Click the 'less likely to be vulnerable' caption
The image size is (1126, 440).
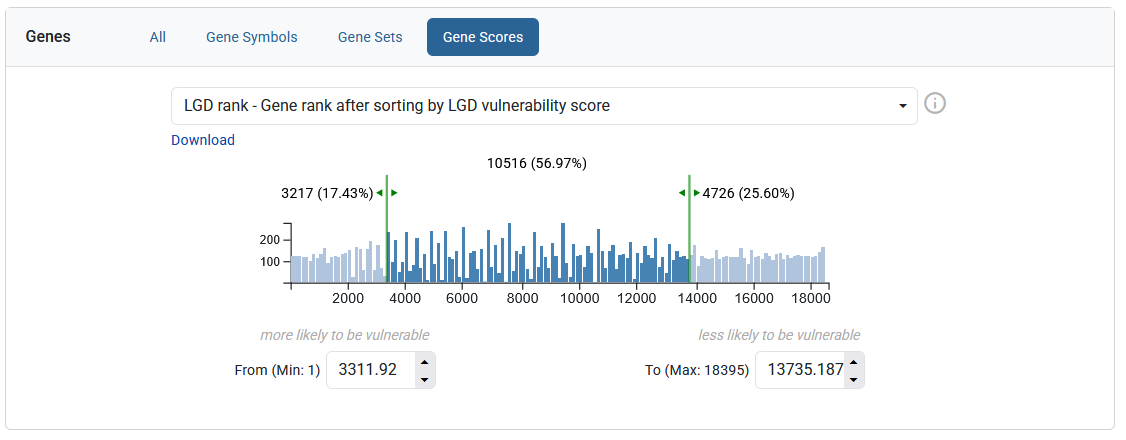pyautogui.click(x=779, y=335)
